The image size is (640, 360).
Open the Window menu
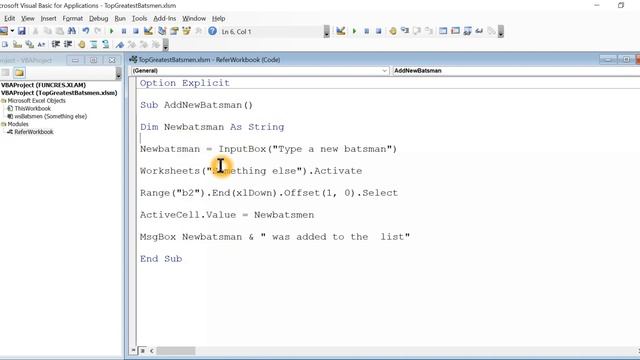194,18
